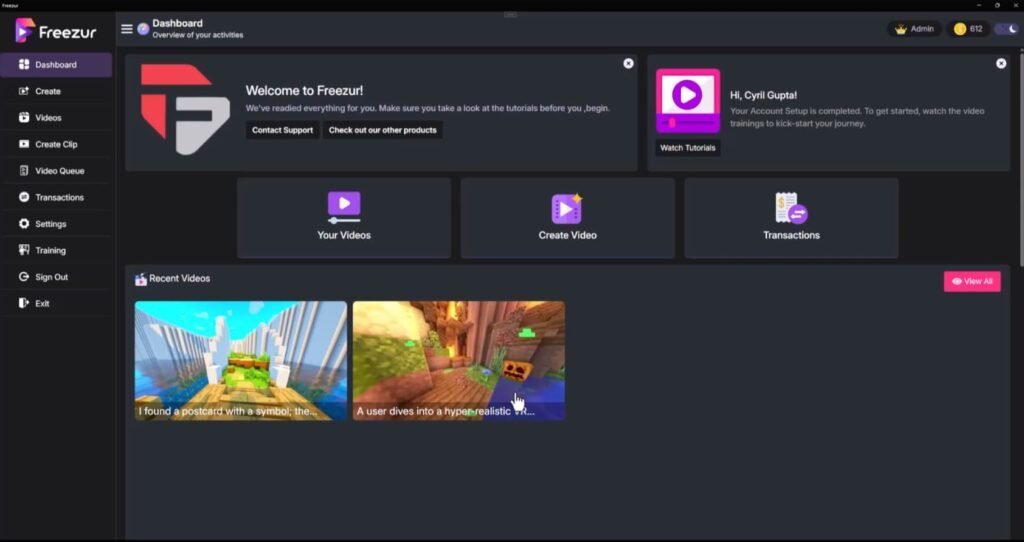1024x542 pixels.
Task: Toggle the hamburger sidebar menu icon
Action: pyautogui.click(x=127, y=29)
